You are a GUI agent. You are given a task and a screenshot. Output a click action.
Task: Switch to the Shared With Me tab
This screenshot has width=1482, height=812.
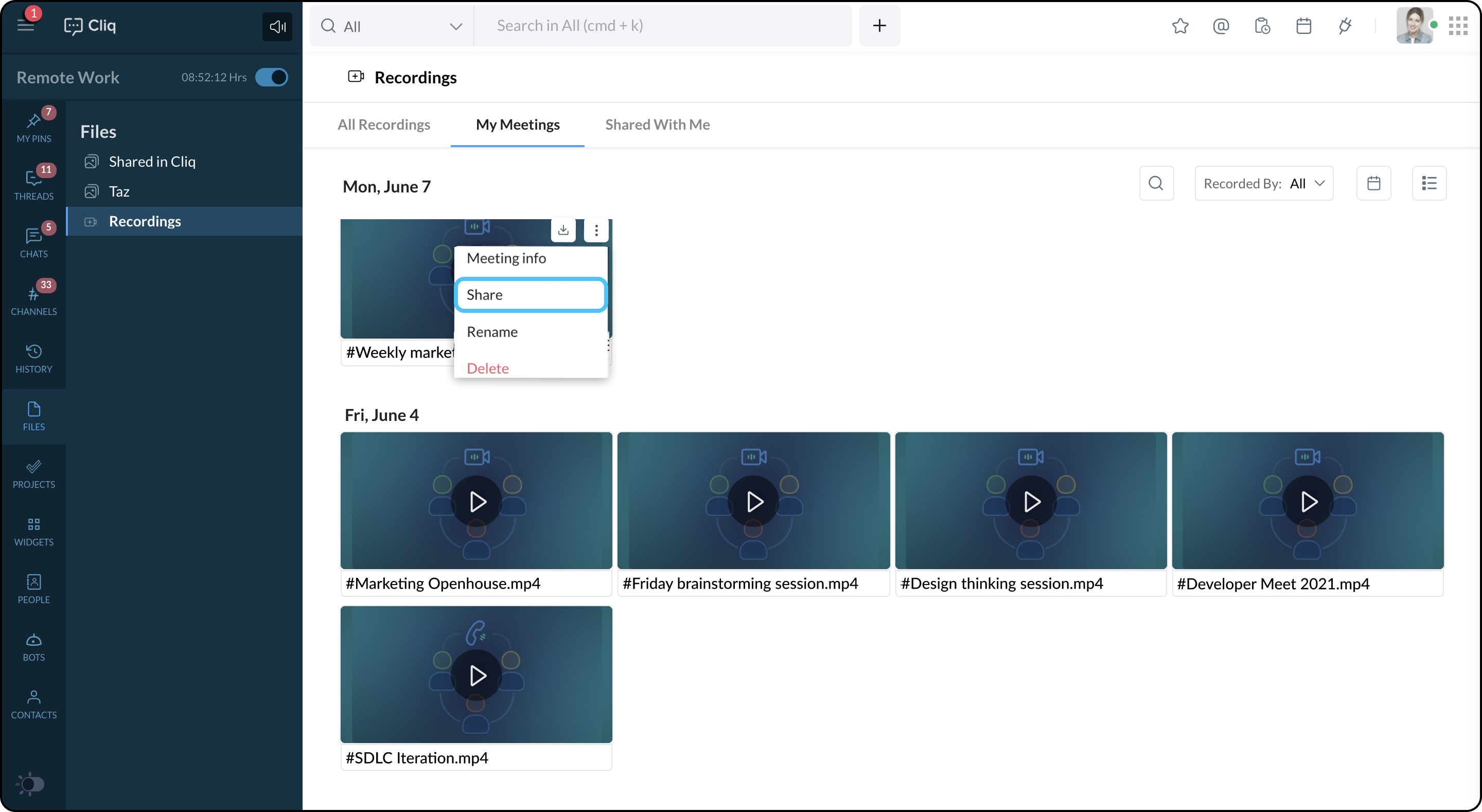pyautogui.click(x=657, y=125)
